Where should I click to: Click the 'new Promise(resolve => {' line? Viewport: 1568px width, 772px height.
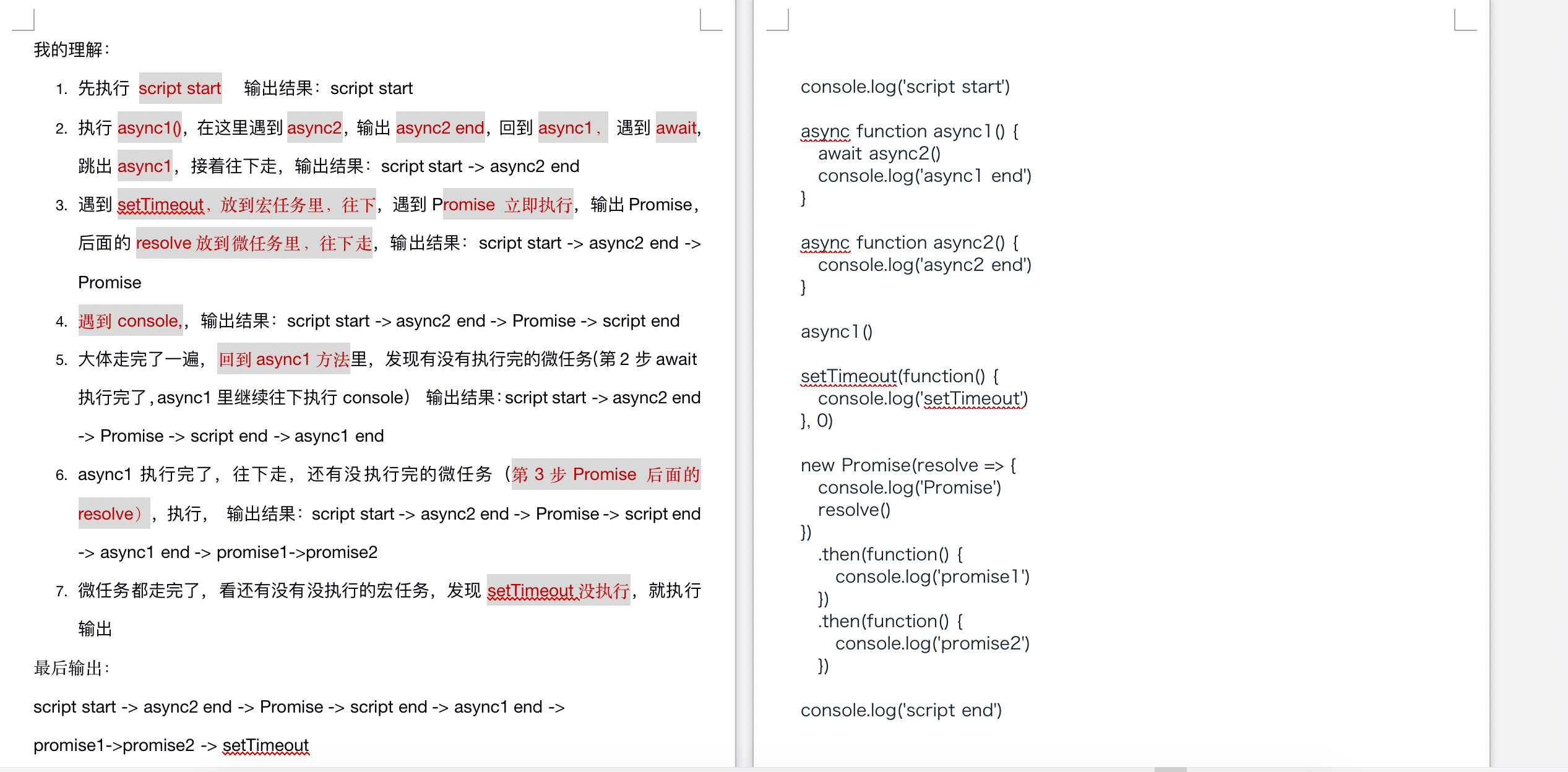tap(908, 465)
